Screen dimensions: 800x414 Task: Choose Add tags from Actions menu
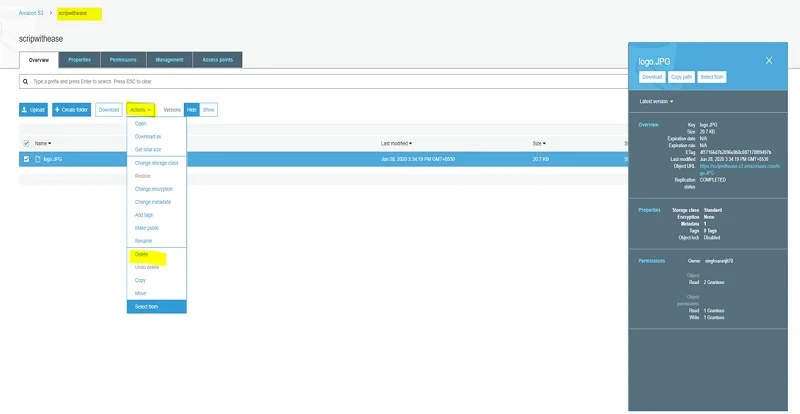tap(144, 215)
